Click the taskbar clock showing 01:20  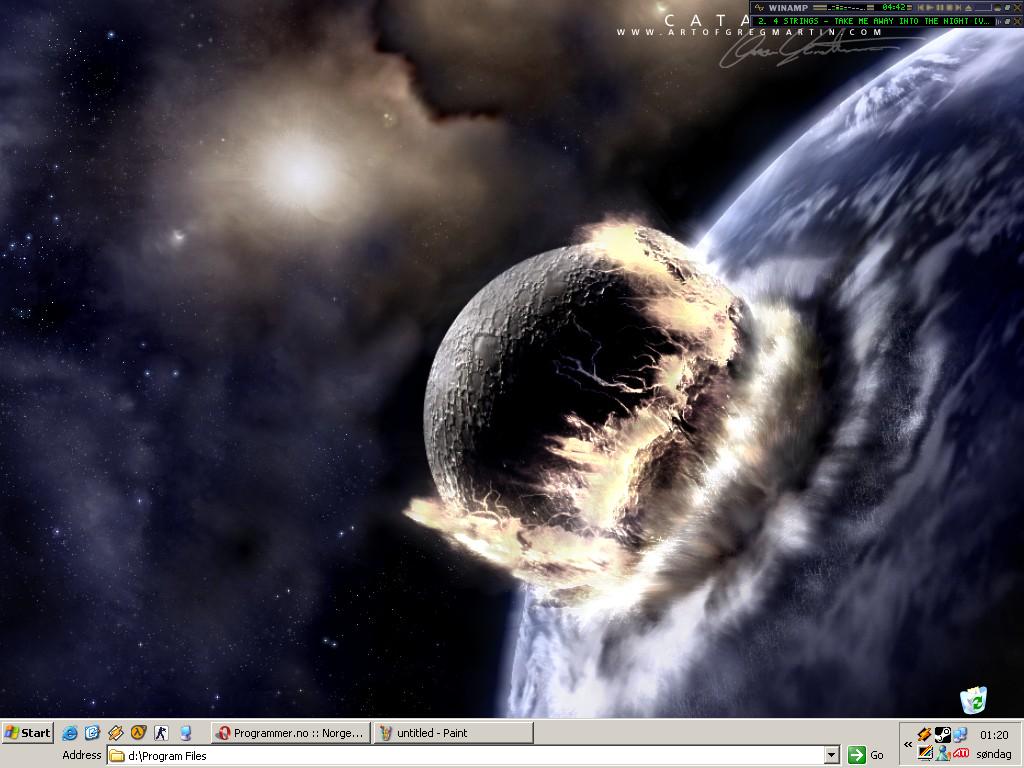[994, 735]
